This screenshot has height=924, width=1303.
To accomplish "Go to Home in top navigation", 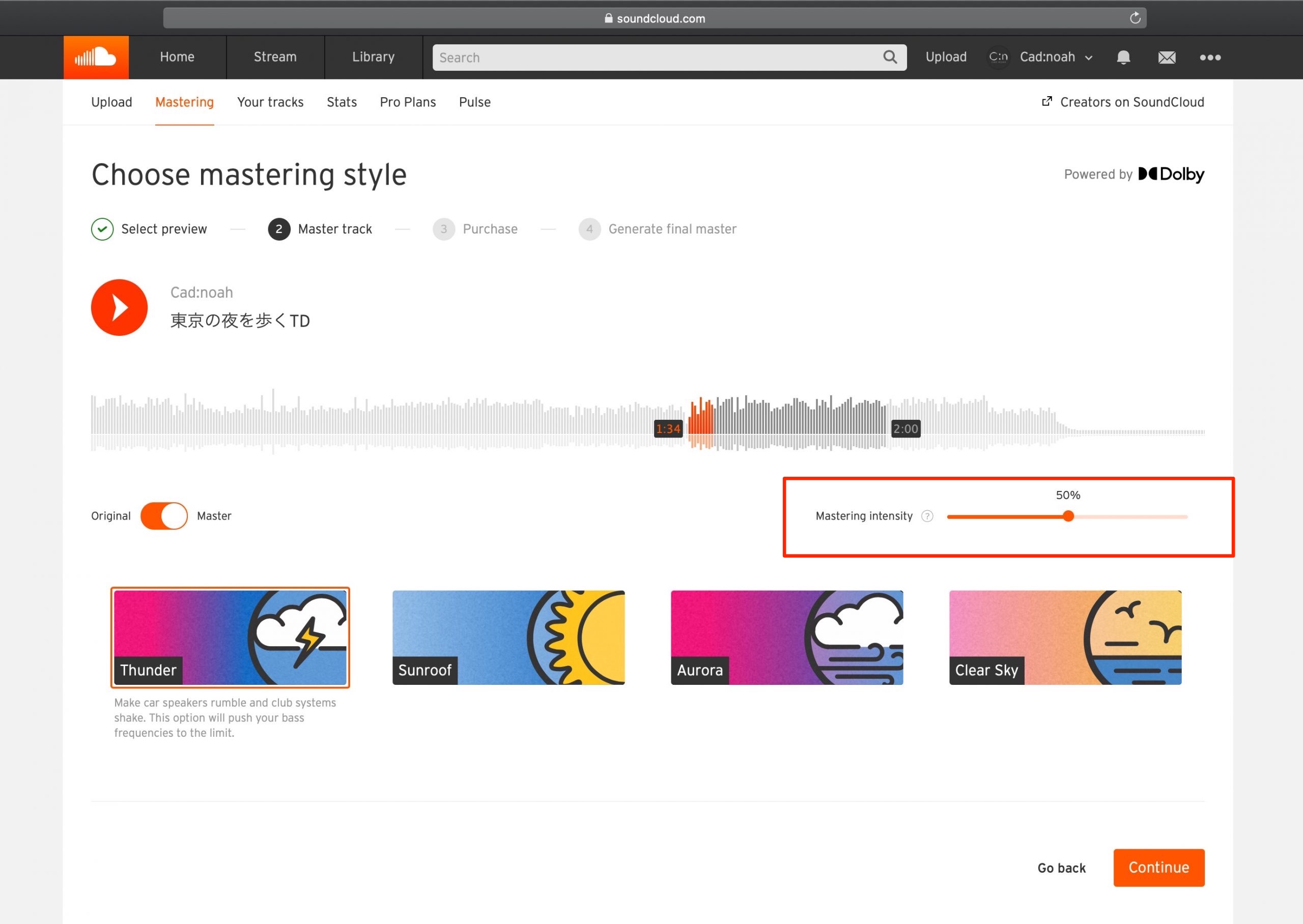I will [177, 57].
